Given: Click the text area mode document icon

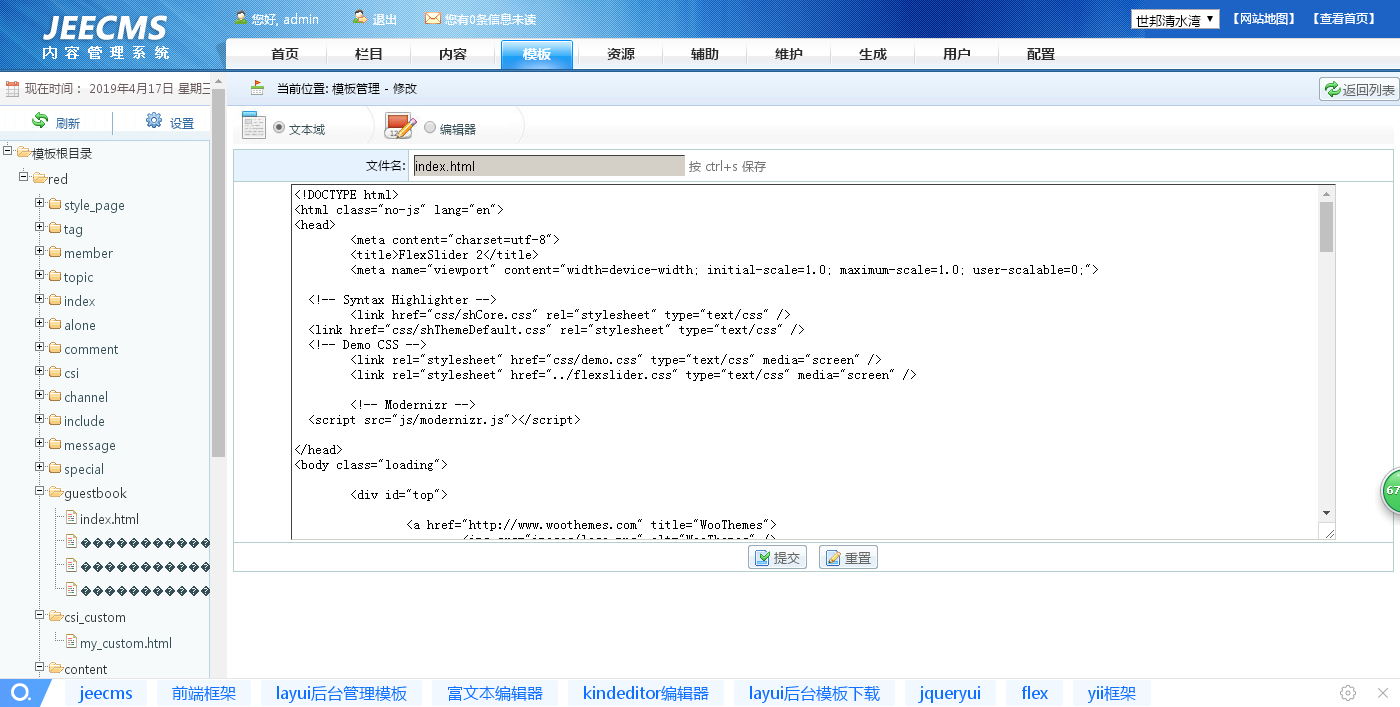Looking at the screenshot, I should pyautogui.click(x=254, y=126).
